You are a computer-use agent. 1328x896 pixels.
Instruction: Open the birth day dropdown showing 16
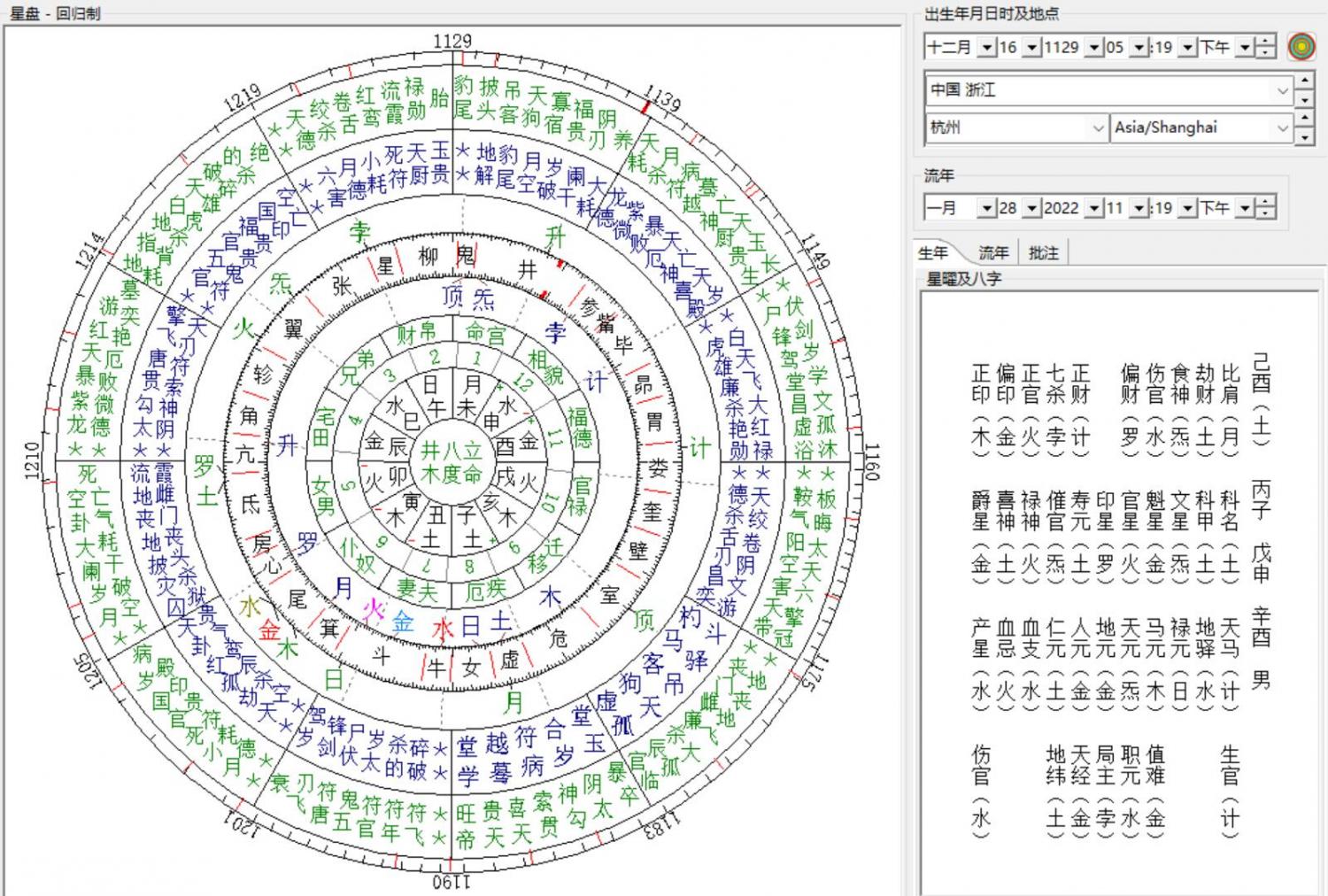click(x=1031, y=48)
